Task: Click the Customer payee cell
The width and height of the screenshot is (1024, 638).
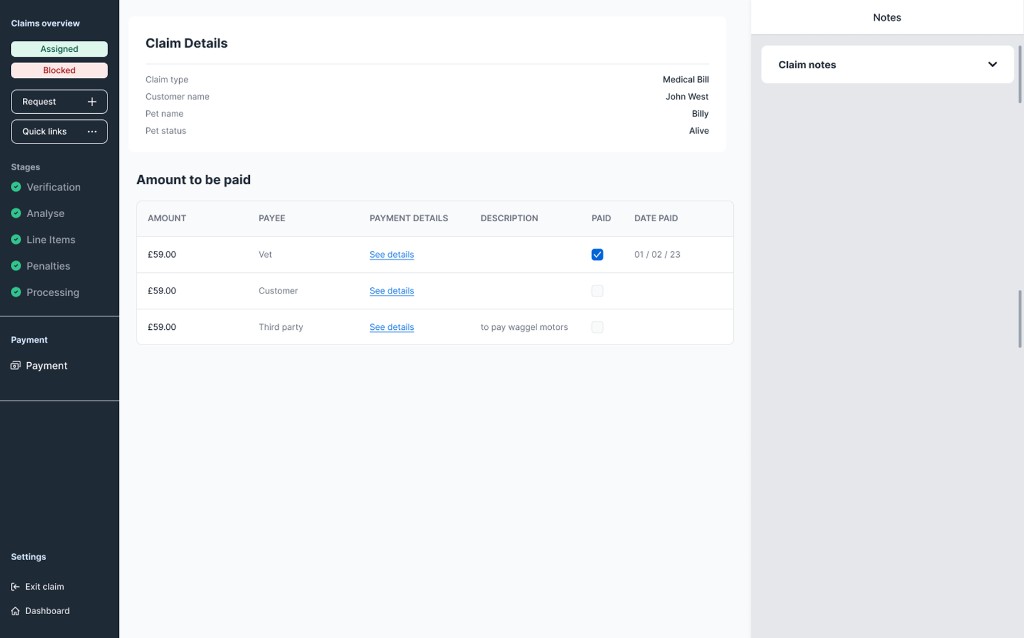Action: click(278, 291)
